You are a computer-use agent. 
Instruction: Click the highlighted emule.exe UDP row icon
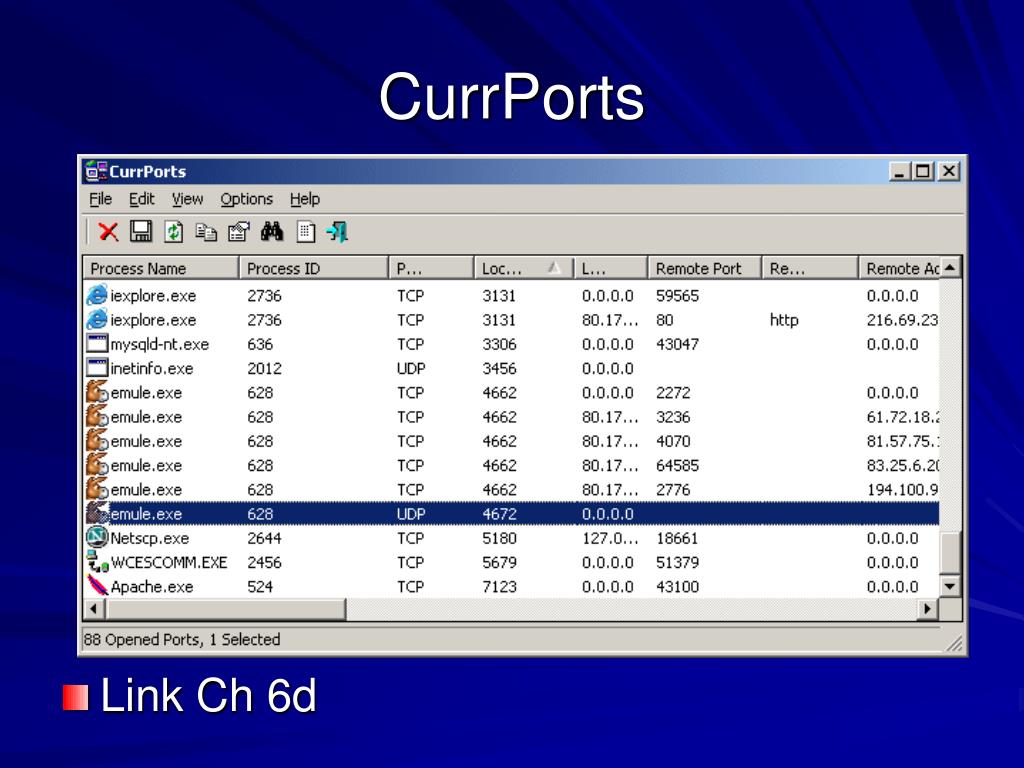pos(97,513)
